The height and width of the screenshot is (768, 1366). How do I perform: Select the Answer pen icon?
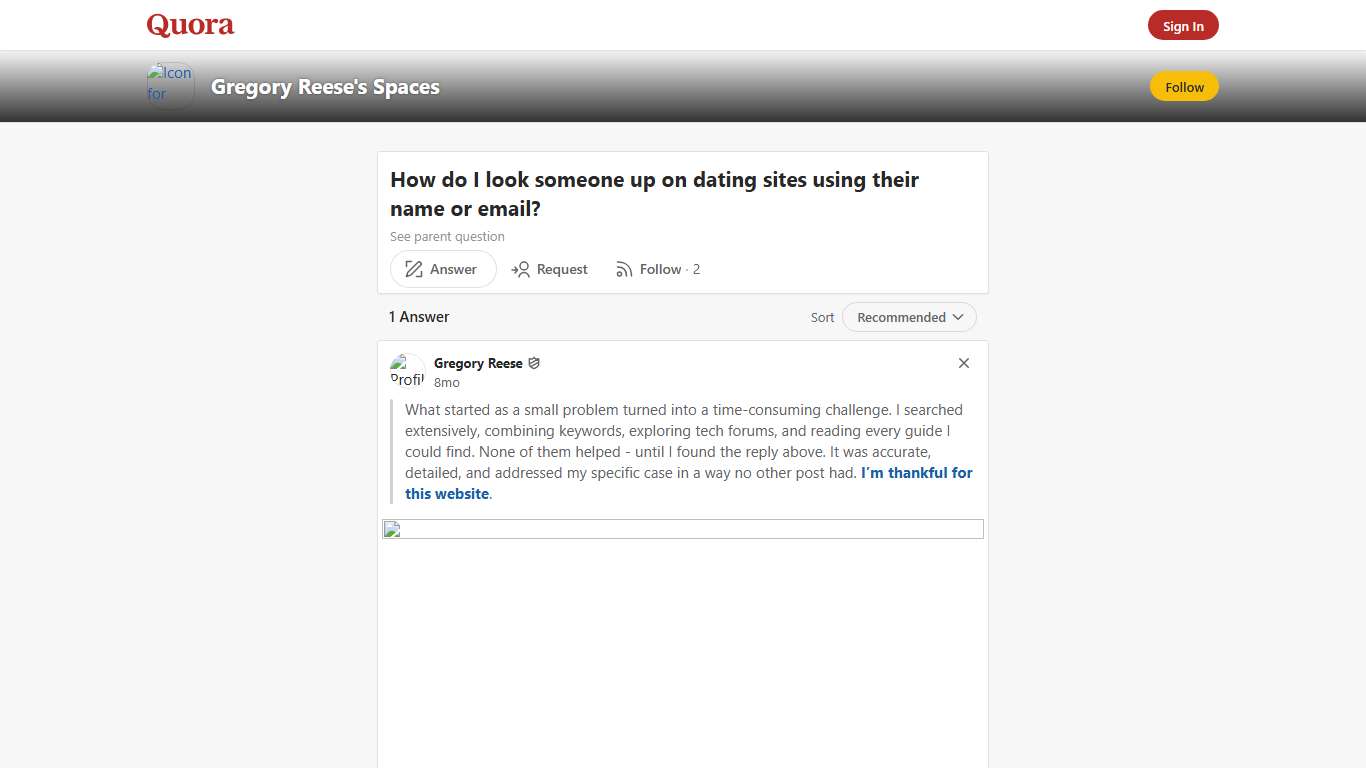point(413,269)
